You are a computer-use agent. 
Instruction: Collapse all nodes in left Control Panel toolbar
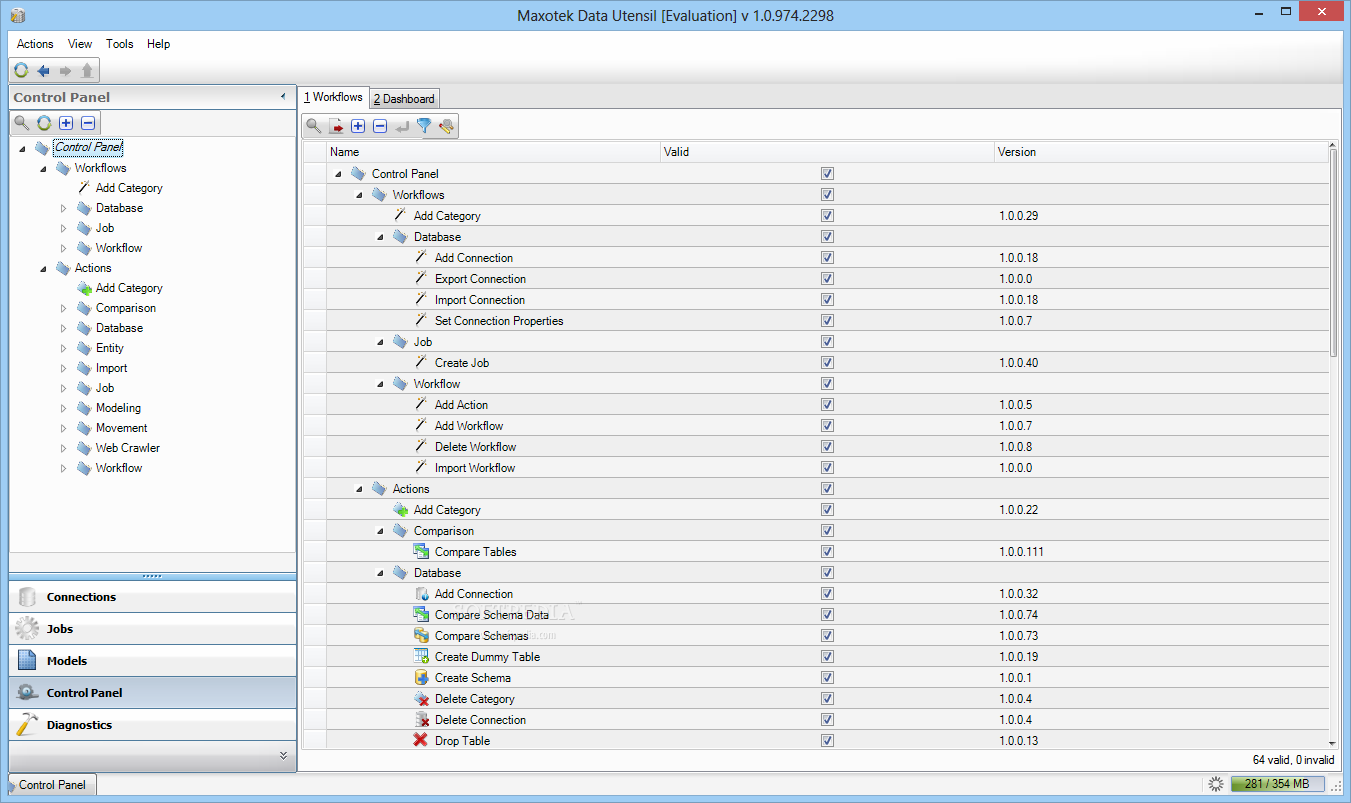tap(88, 123)
